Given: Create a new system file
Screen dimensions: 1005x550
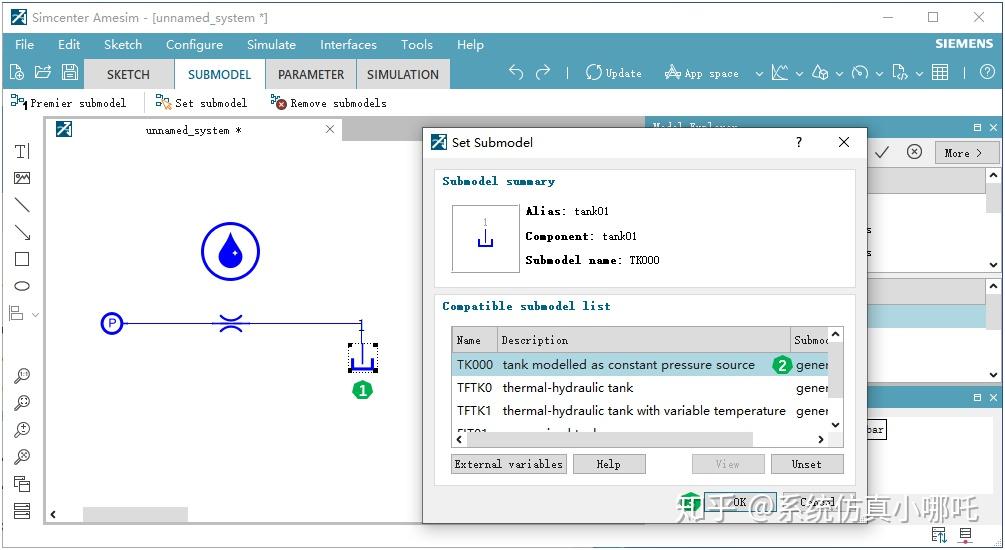Looking at the screenshot, I should [17, 72].
